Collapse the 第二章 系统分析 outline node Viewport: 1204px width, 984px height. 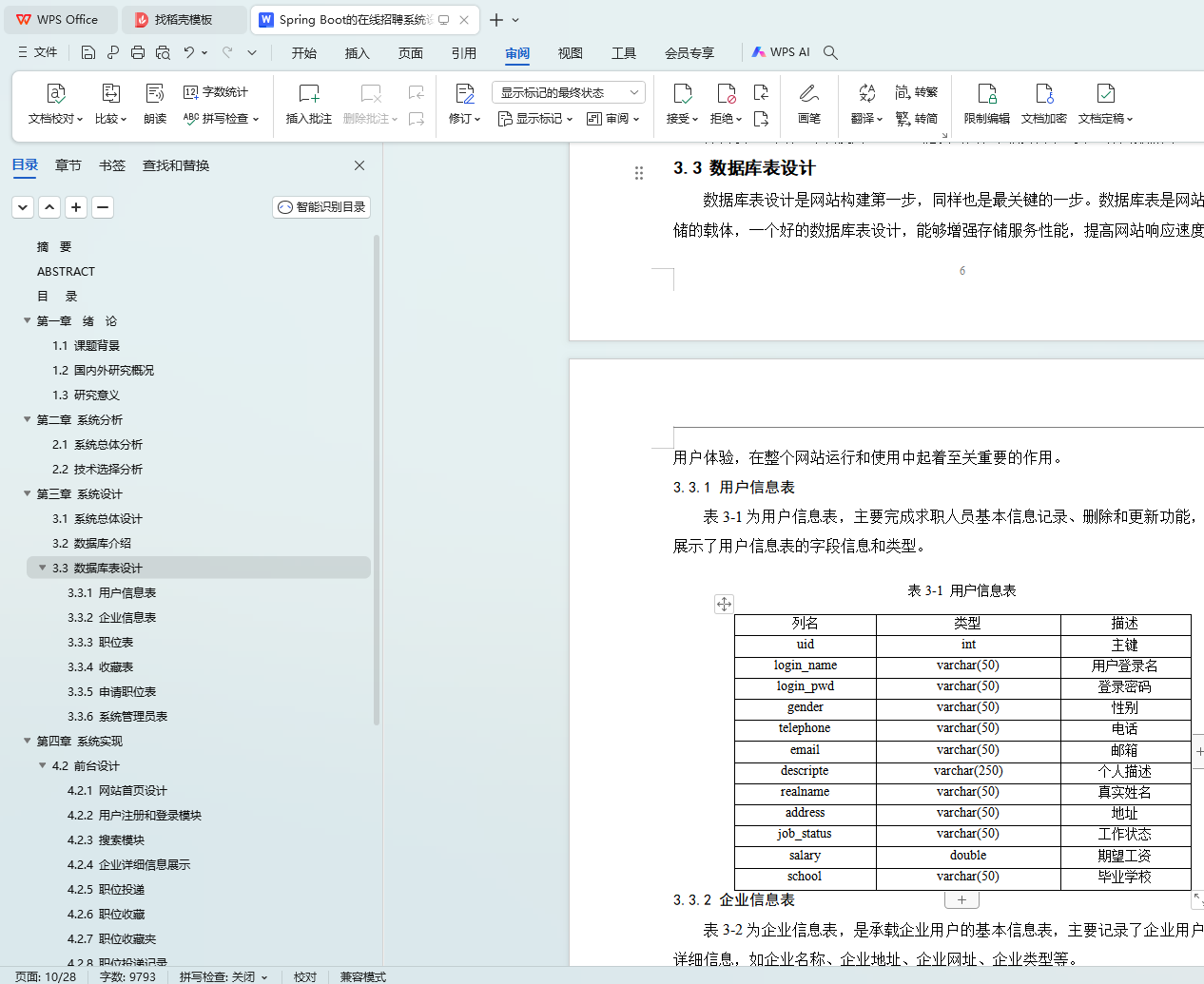28,419
